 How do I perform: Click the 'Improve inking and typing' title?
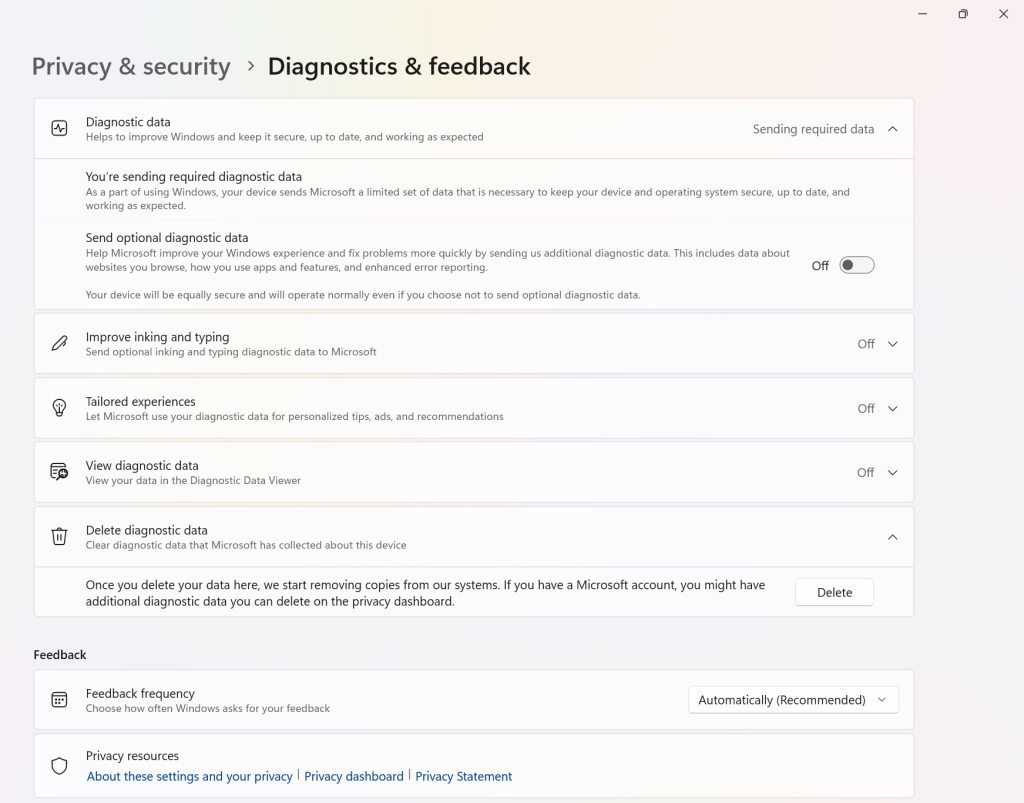coord(157,337)
